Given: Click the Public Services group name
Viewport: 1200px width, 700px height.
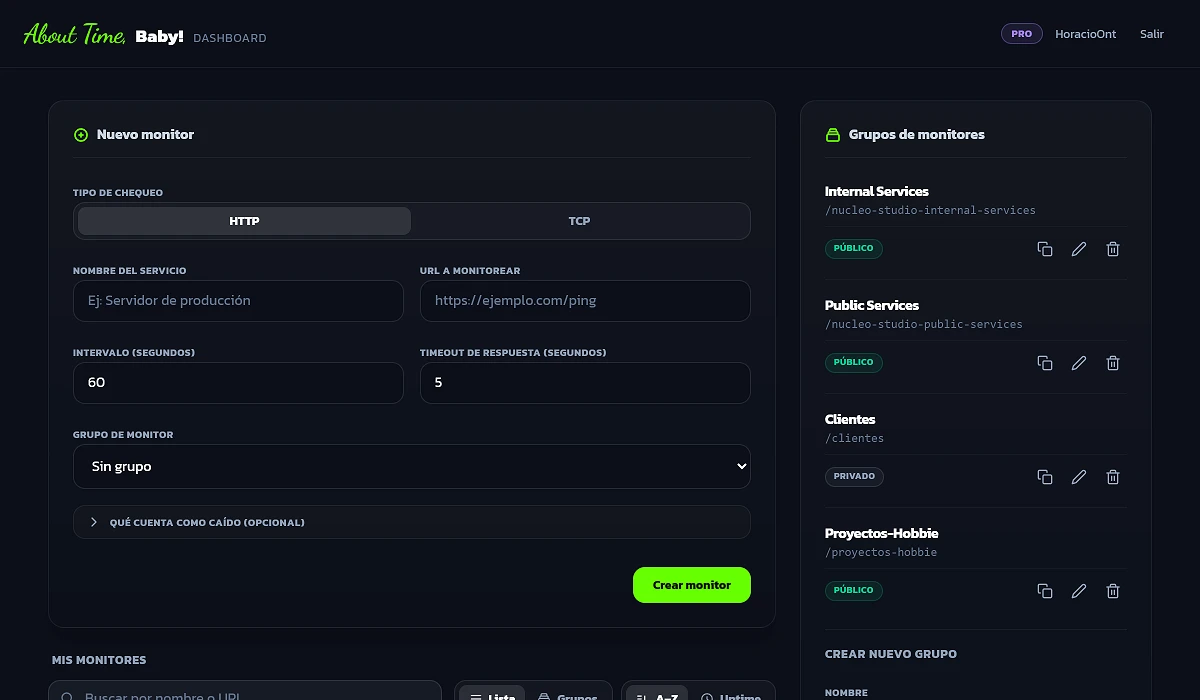Looking at the screenshot, I should [x=872, y=305].
